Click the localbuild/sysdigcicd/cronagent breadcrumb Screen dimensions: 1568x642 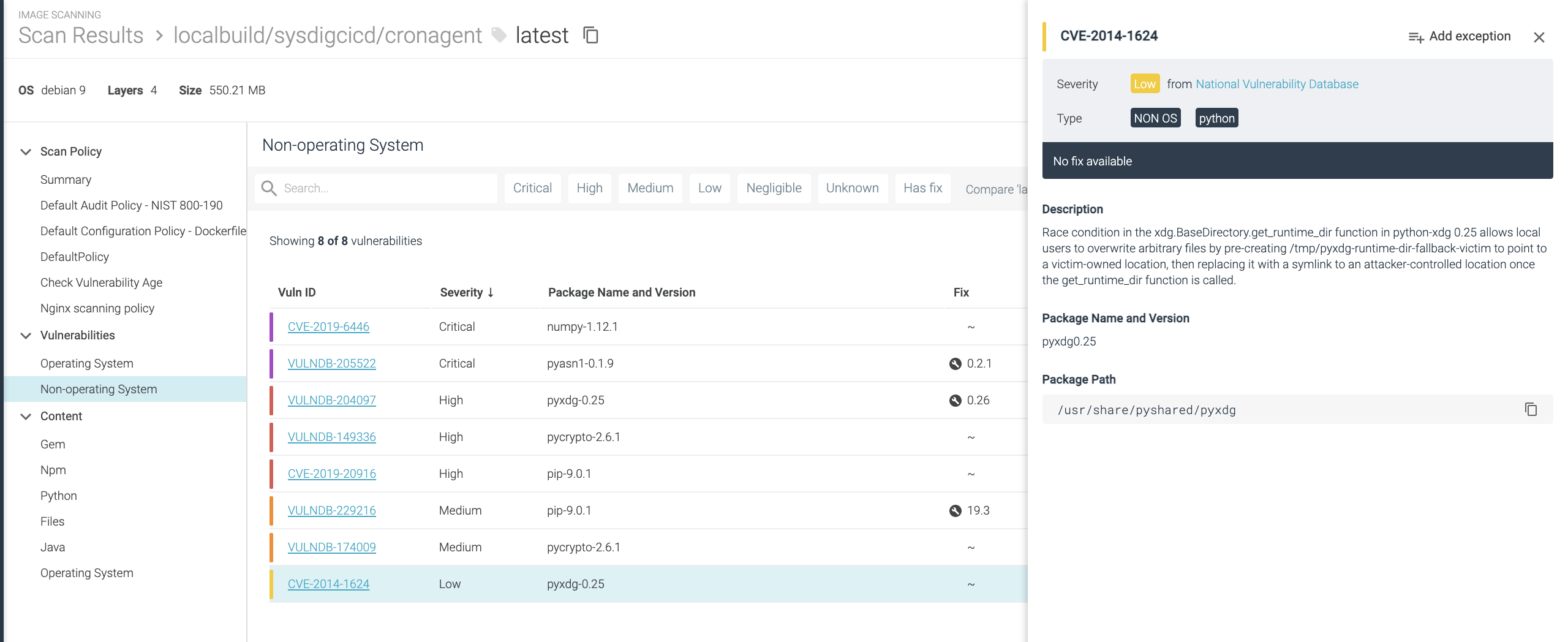pyautogui.click(x=328, y=36)
